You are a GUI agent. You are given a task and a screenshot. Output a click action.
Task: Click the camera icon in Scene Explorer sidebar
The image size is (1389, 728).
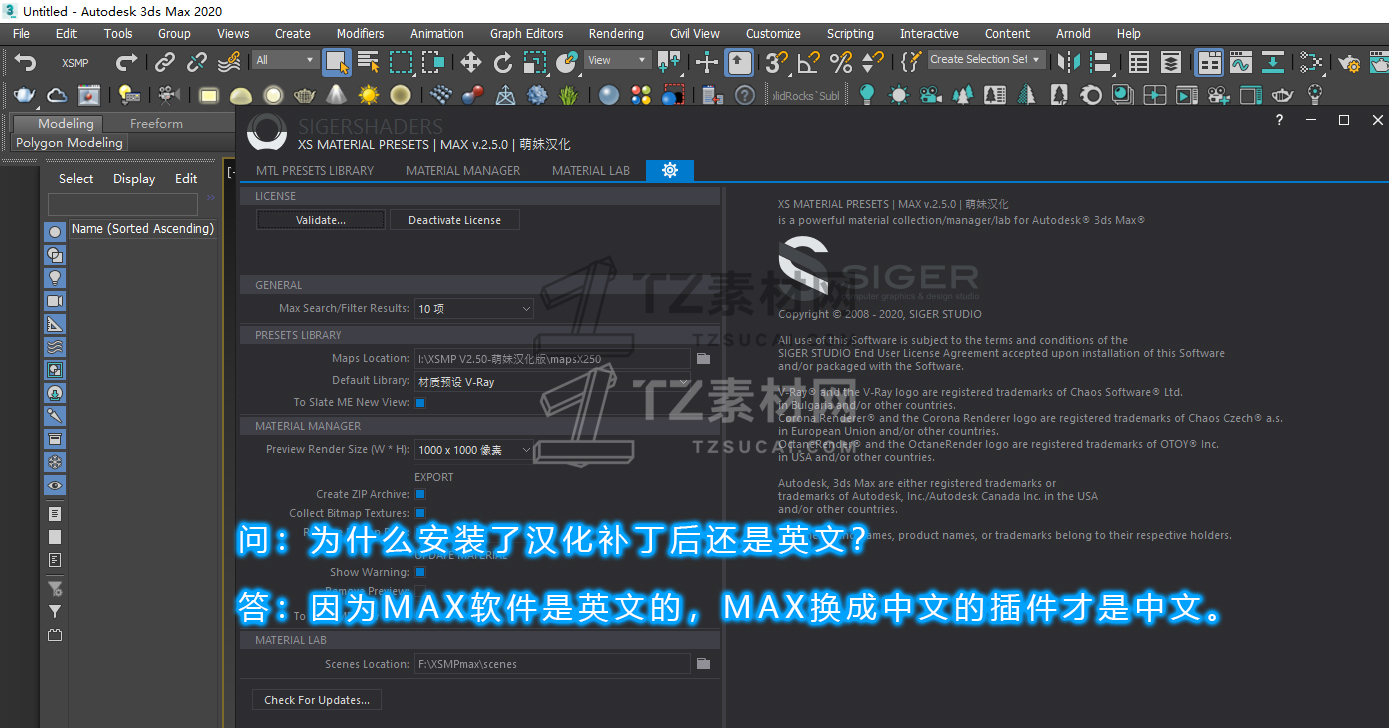tap(55, 301)
